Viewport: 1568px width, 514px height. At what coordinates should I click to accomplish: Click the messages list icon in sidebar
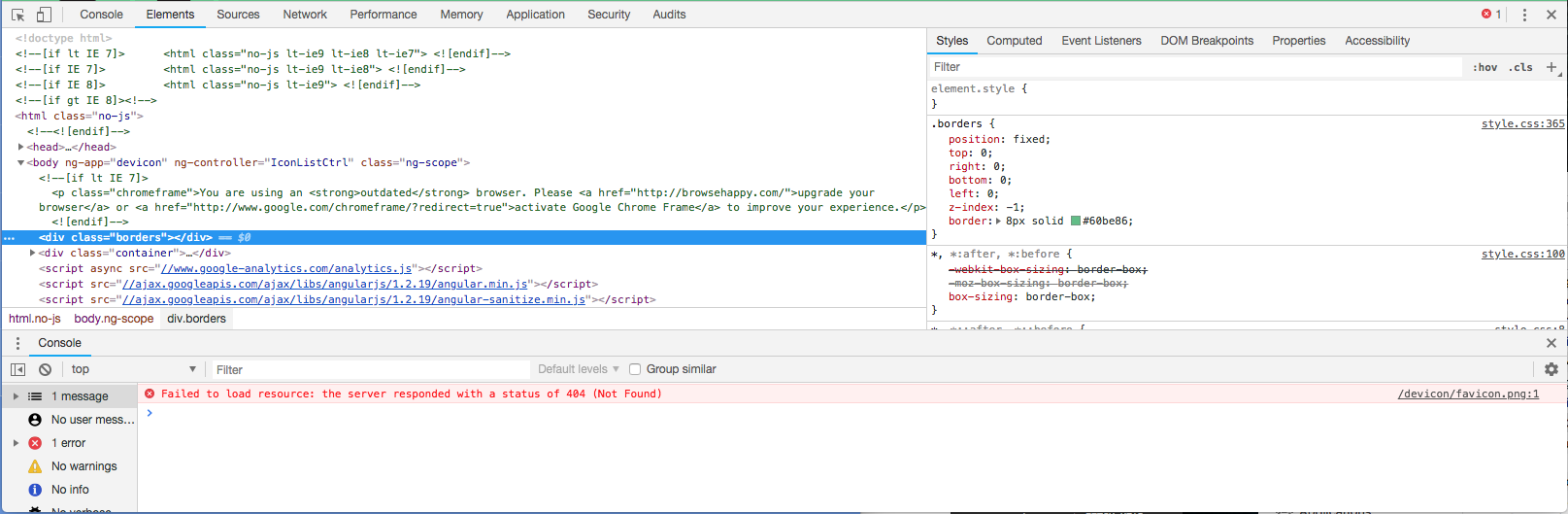35,396
